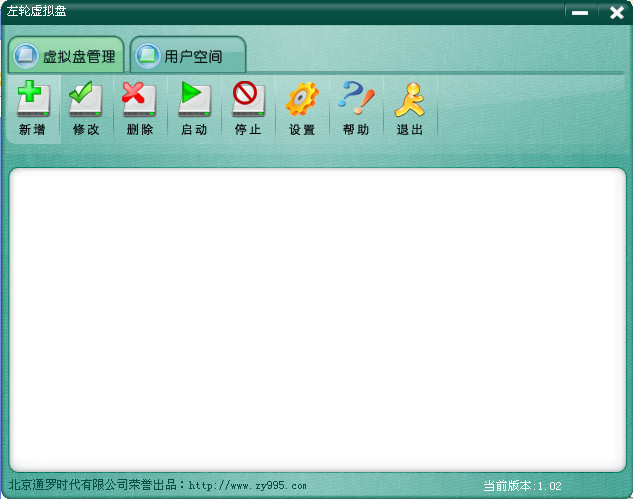633x499 pixels.
Task: Click the 退出 (exit) running man icon
Action: [x=410, y=99]
